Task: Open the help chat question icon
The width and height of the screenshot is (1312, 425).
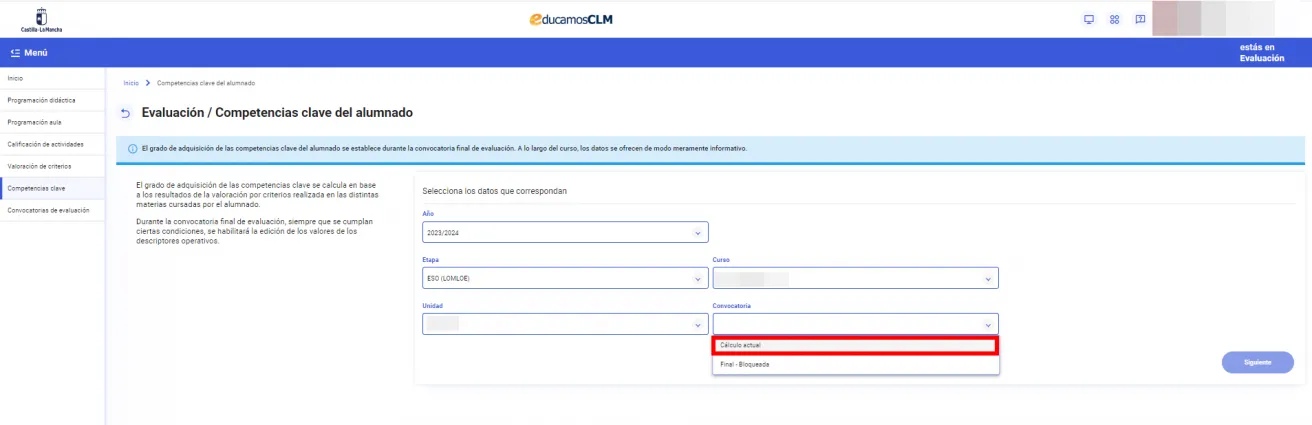Action: pyautogui.click(x=1140, y=19)
